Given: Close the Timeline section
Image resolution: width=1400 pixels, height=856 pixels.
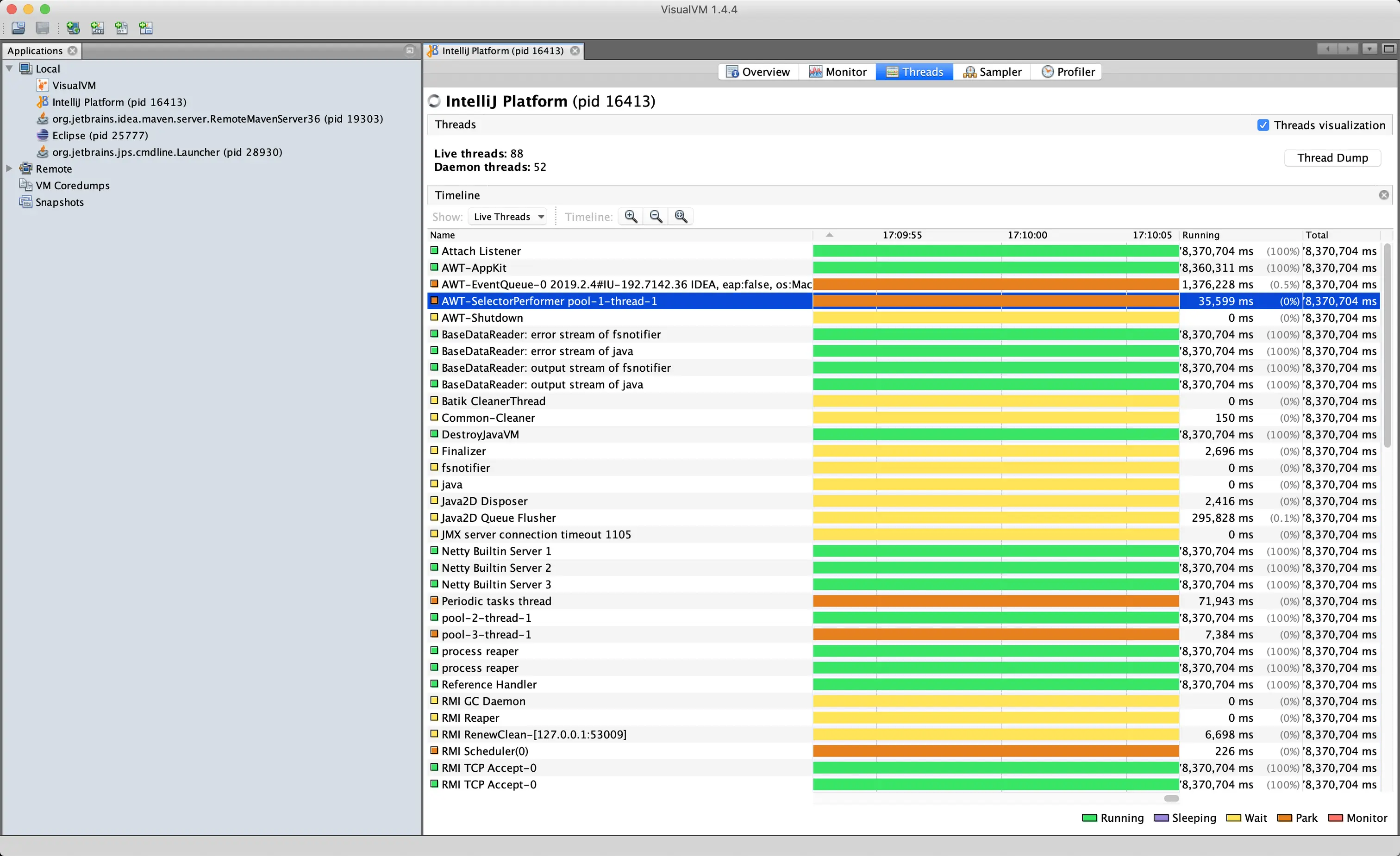Looking at the screenshot, I should pos(1383,195).
